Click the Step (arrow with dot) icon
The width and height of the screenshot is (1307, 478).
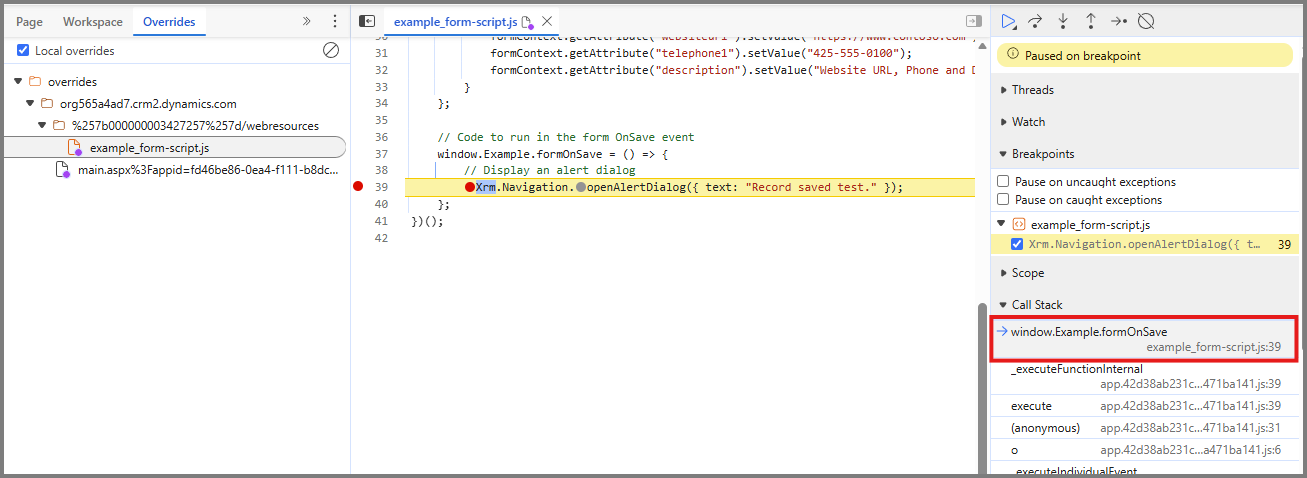pyautogui.click(x=1119, y=21)
